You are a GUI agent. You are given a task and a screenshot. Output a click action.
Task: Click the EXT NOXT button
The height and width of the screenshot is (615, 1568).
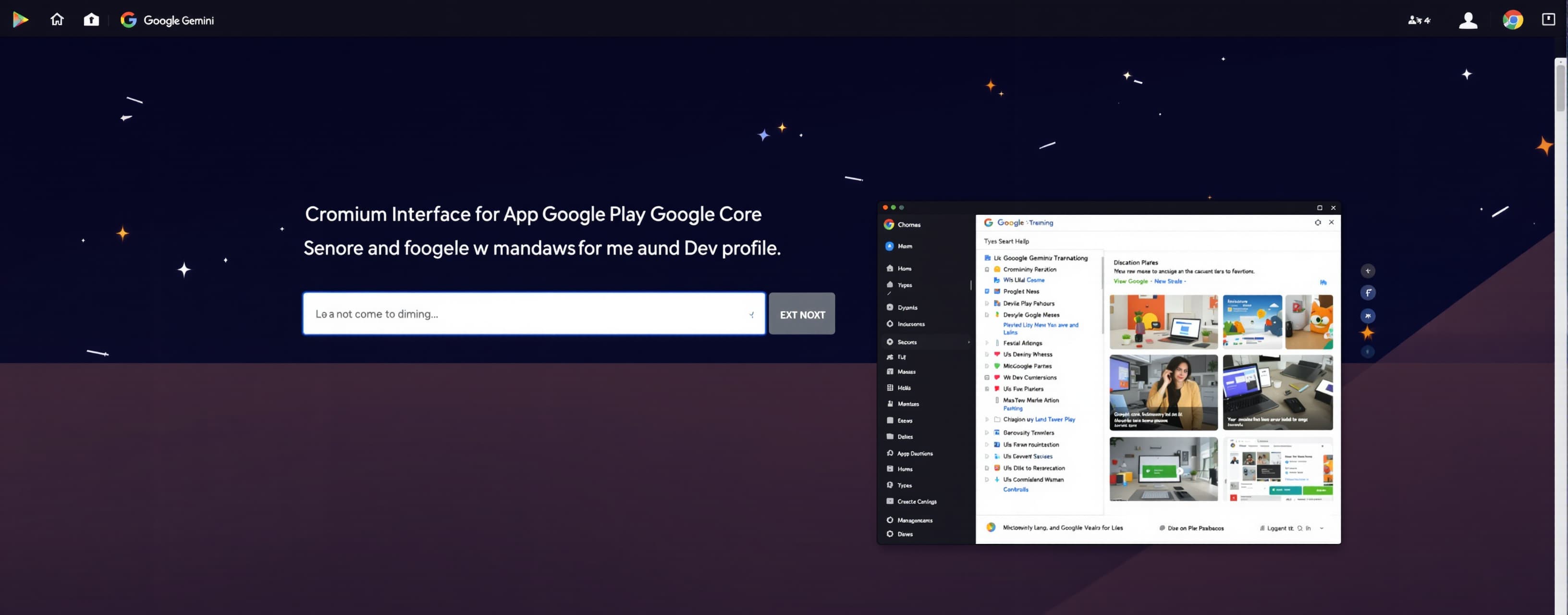tap(802, 314)
